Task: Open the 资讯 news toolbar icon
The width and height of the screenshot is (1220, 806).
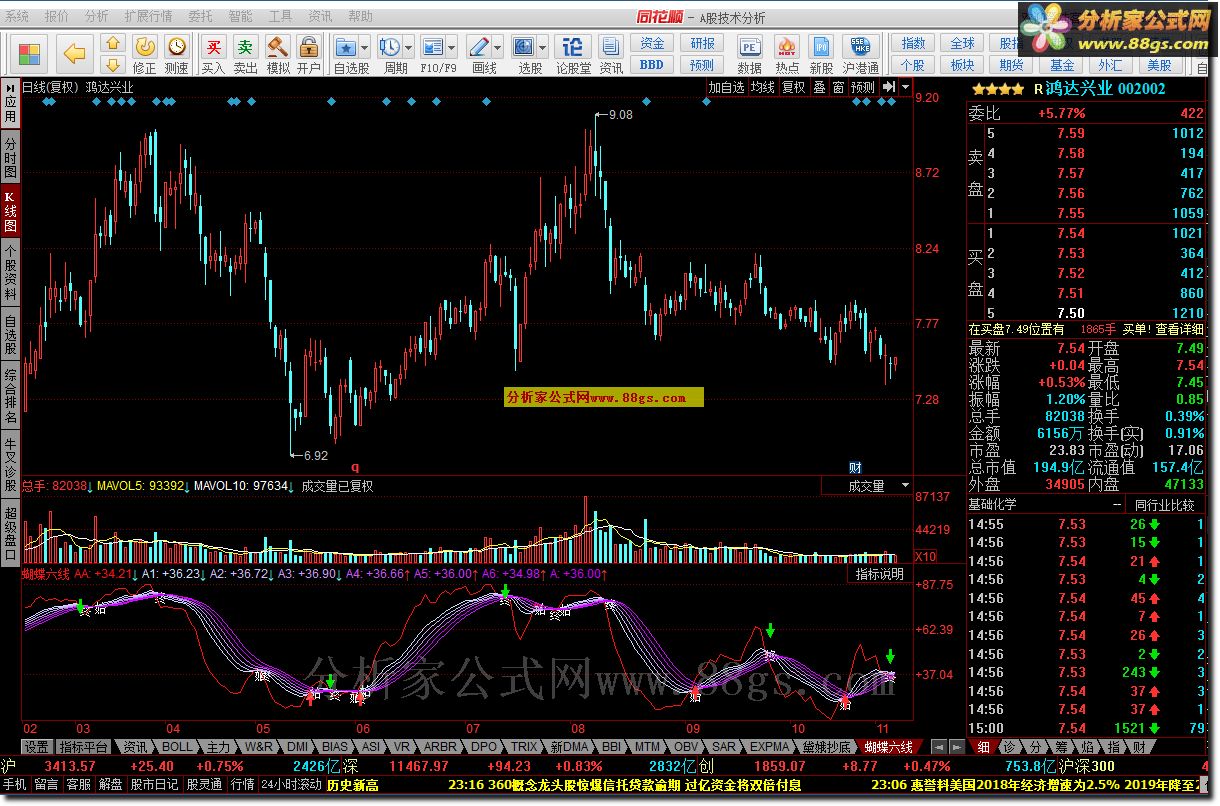Action: 610,54
